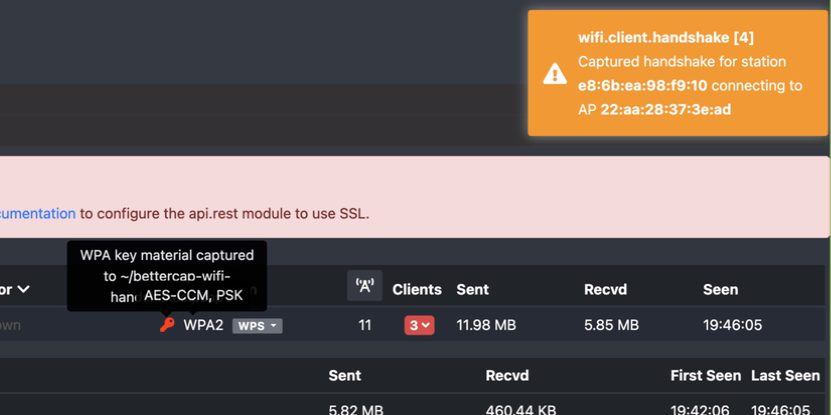Sort clients table by First Seen
The image size is (831, 415).
click(706, 375)
